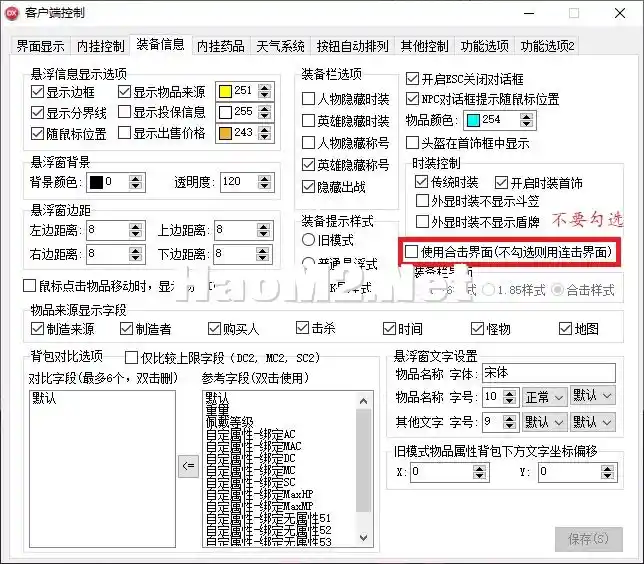644x564 pixels.
Task: Open the 内挂药品 tab
Action: point(221,46)
